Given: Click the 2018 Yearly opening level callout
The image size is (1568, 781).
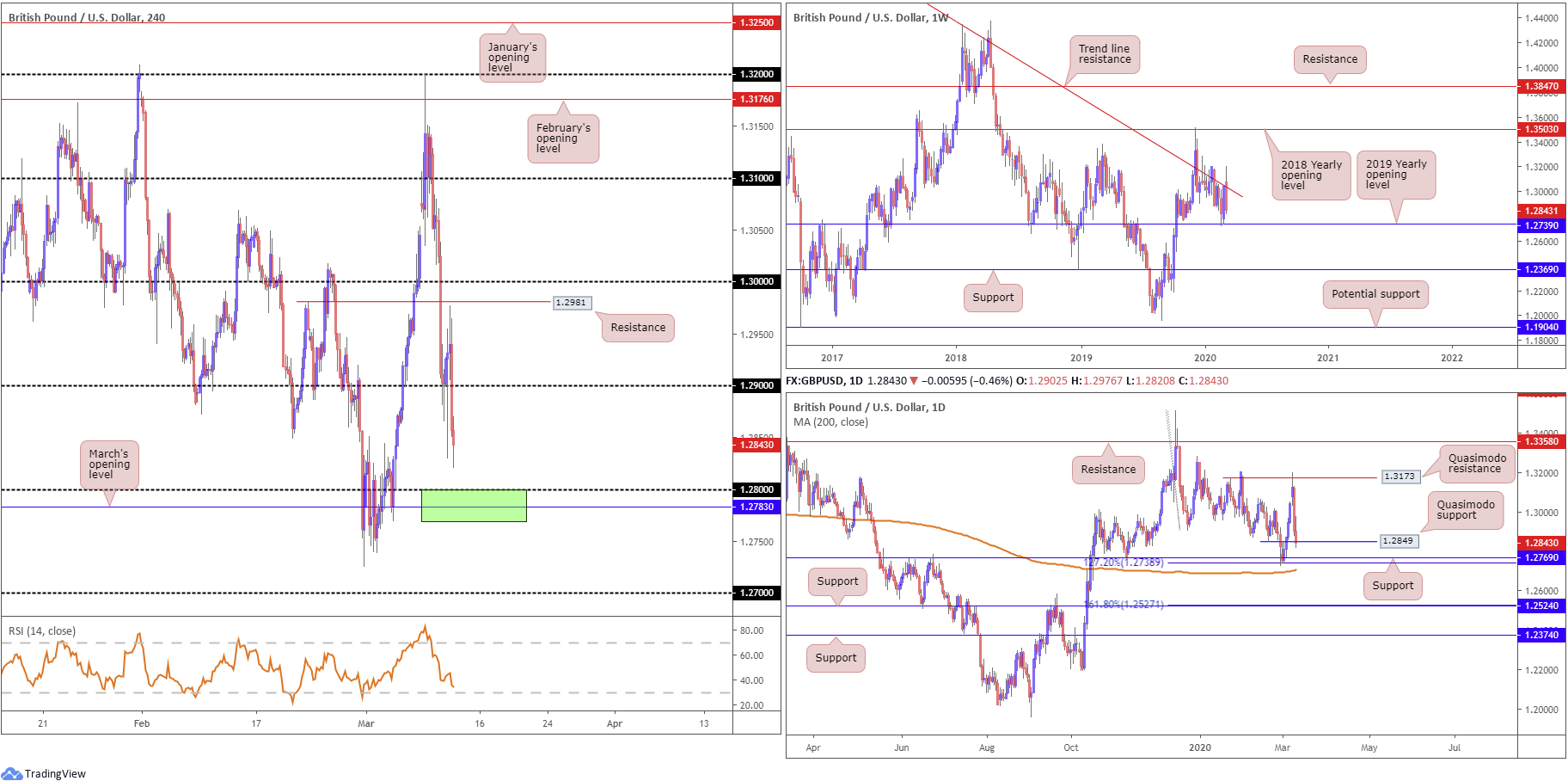Looking at the screenshot, I should click(1311, 175).
